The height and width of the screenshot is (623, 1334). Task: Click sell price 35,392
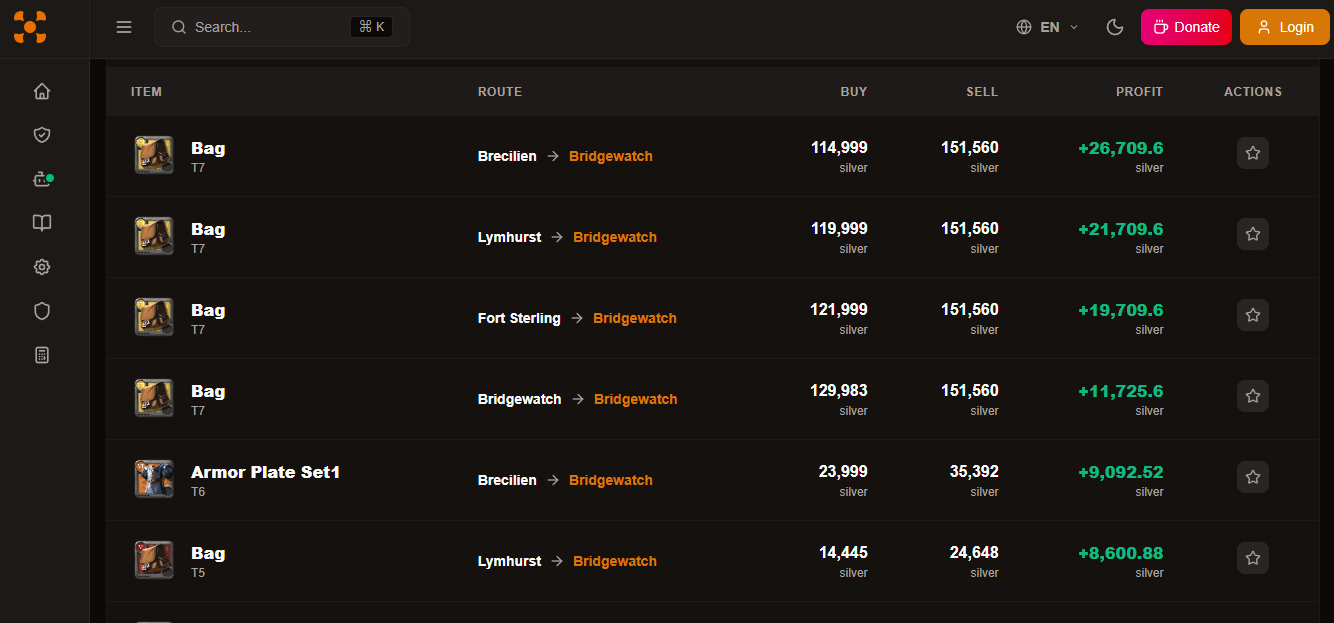tap(974, 472)
